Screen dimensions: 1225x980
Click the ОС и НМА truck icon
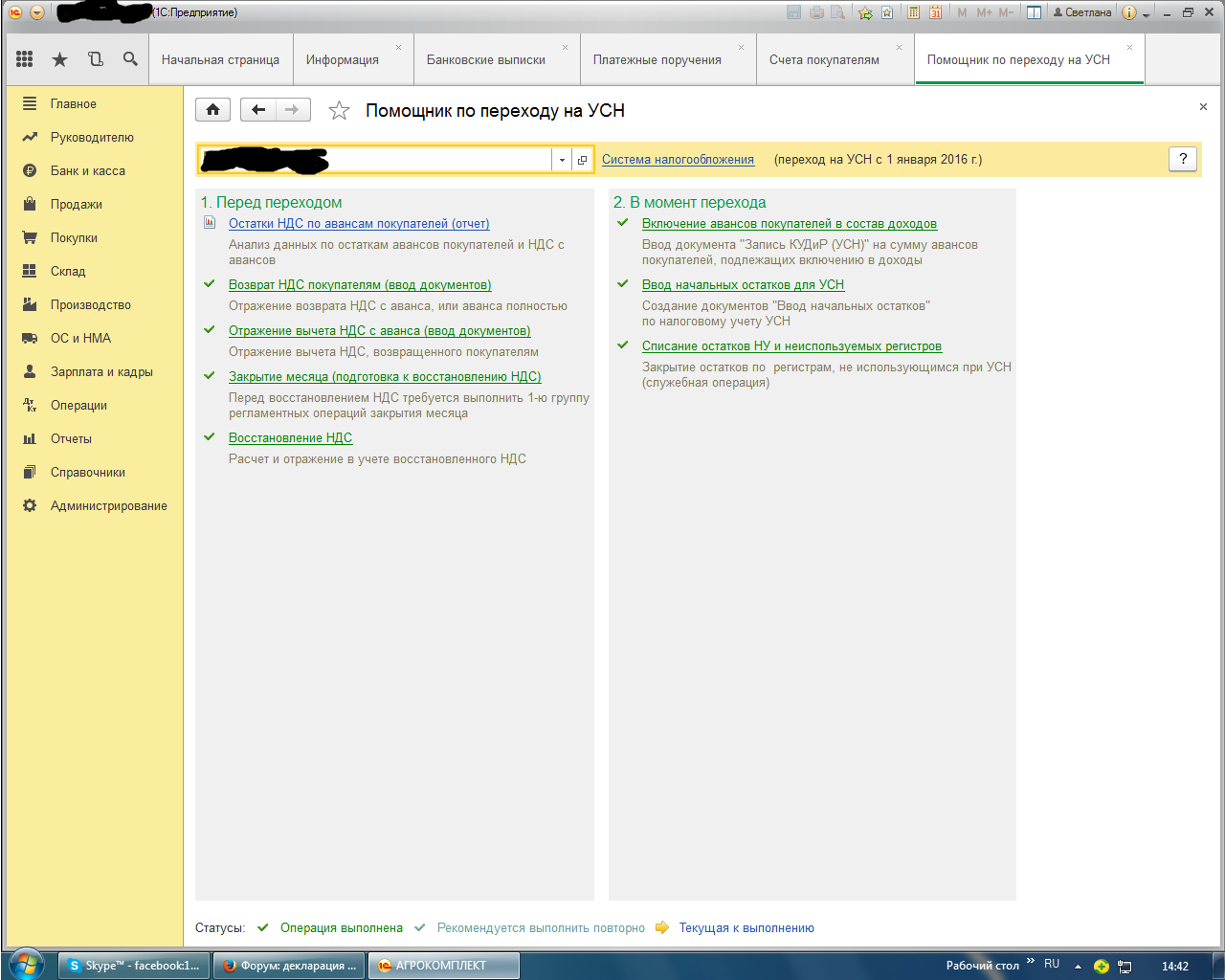pos(30,338)
